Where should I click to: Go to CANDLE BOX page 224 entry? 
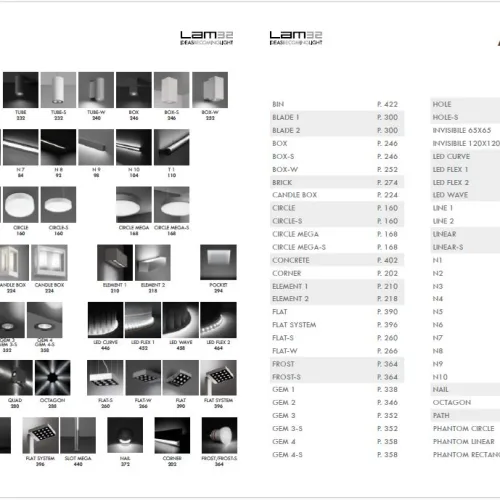tap(337, 195)
